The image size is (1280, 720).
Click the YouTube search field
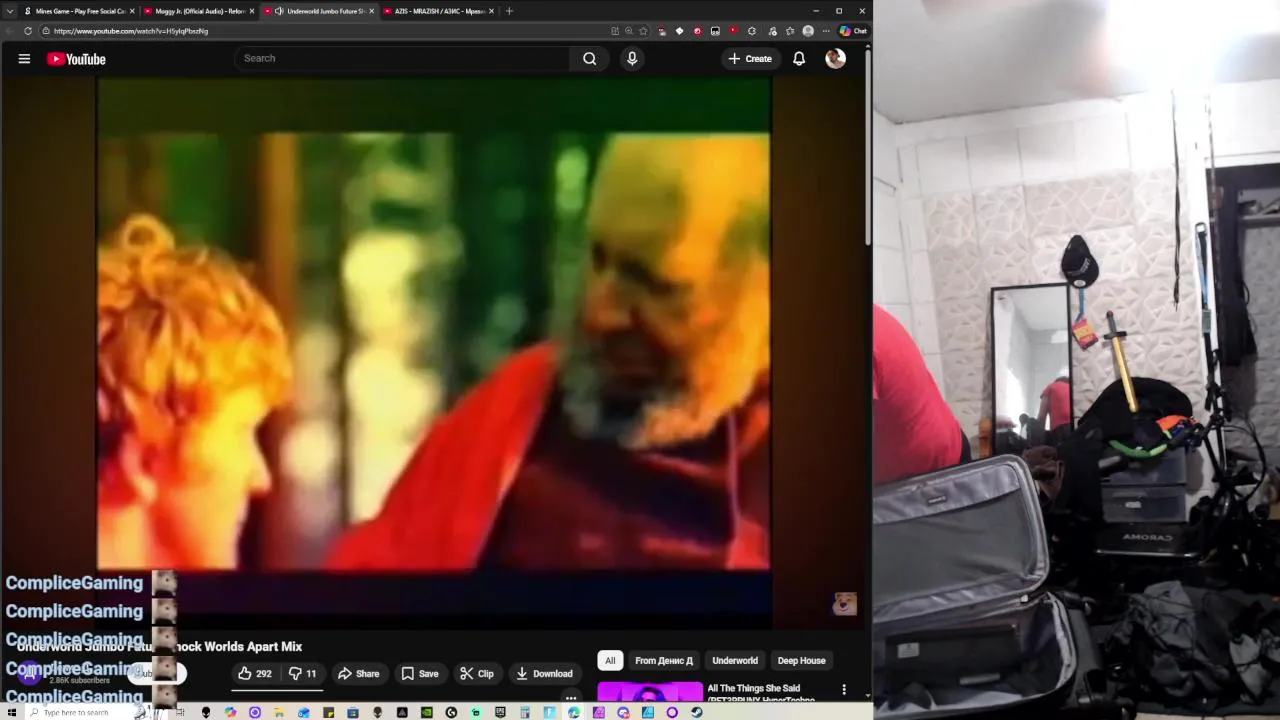403,58
